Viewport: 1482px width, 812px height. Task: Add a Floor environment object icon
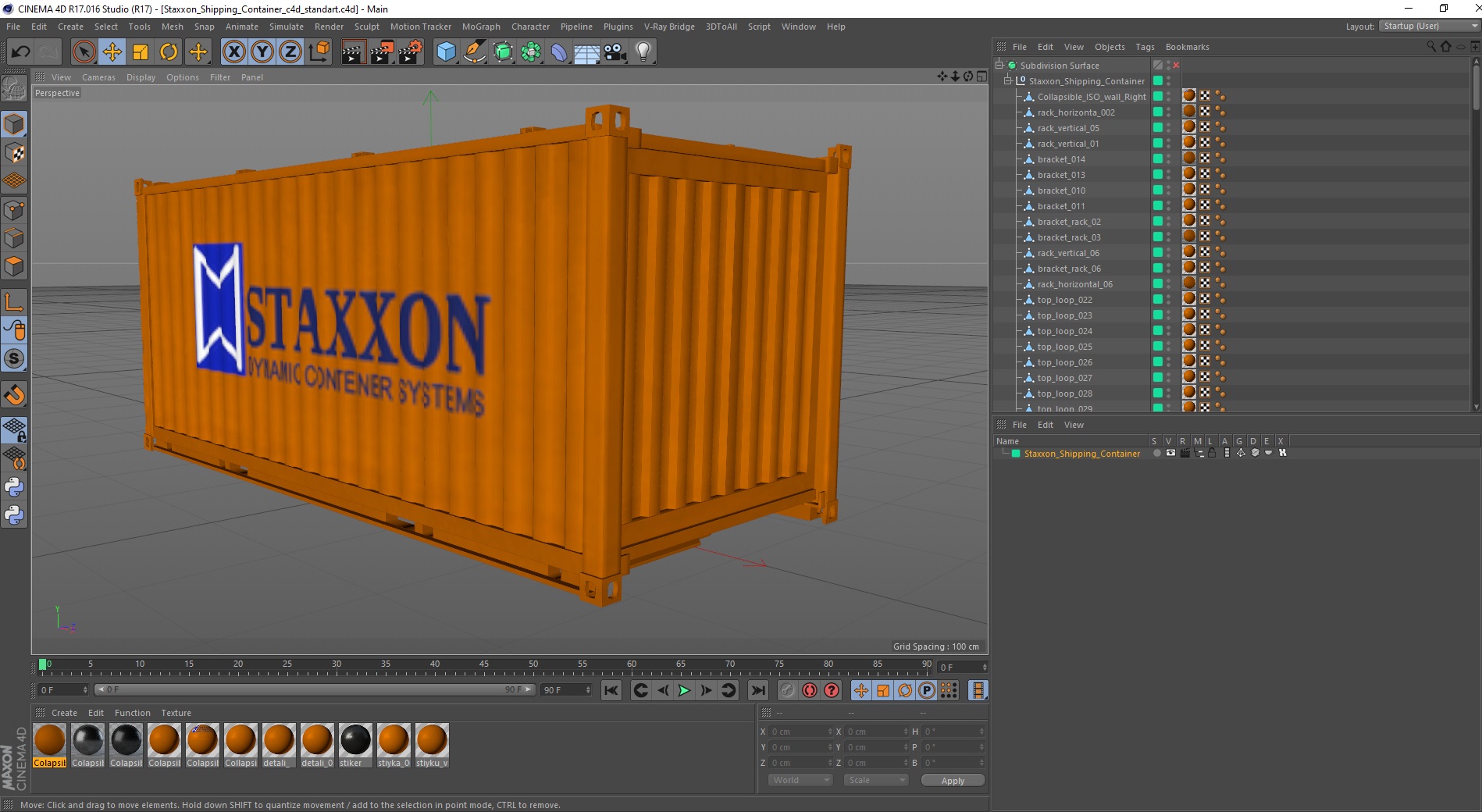[587, 52]
